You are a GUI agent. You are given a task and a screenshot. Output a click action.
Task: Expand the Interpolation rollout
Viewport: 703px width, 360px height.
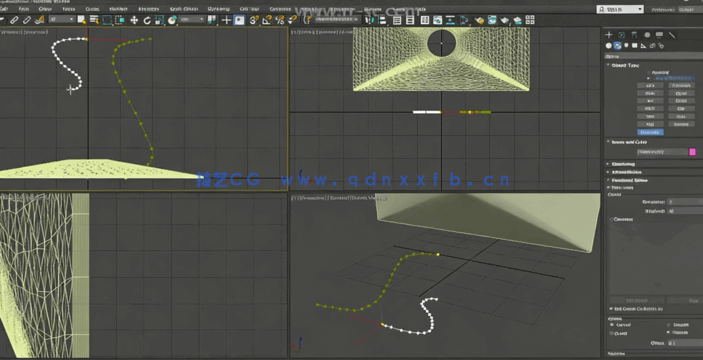point(626,172)
